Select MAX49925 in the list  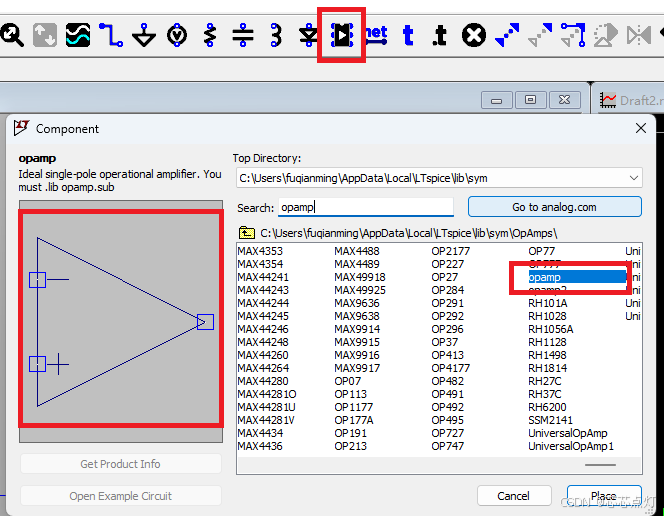(x=360, y=290)
